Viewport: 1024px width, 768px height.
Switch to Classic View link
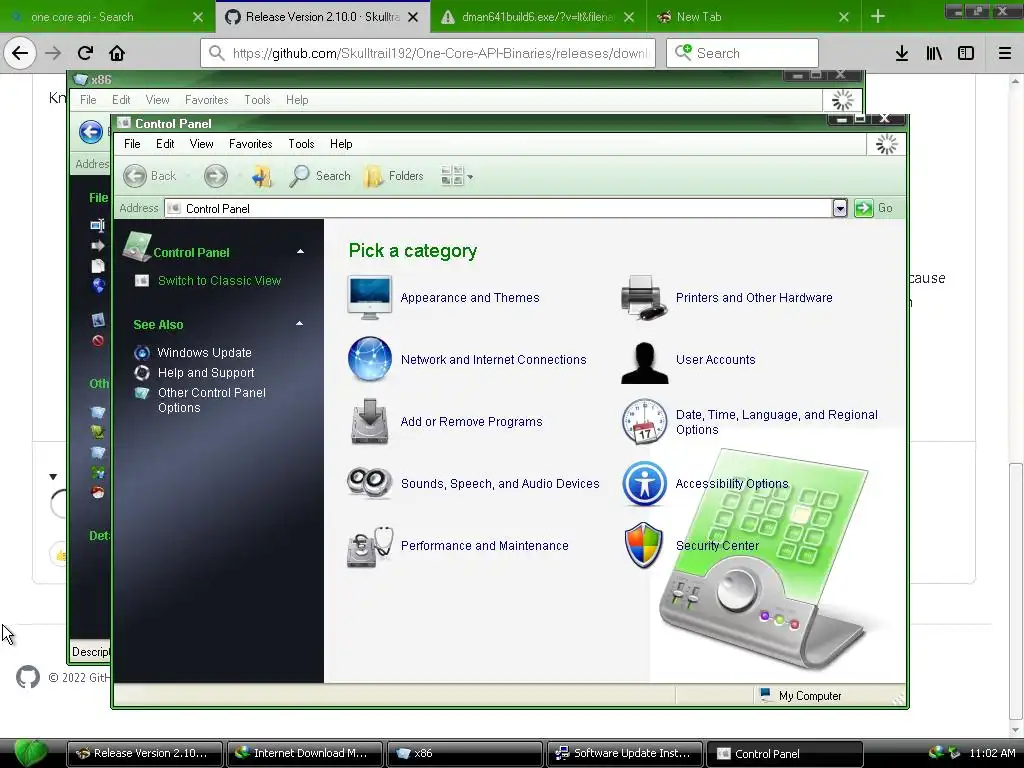point(219,281)
